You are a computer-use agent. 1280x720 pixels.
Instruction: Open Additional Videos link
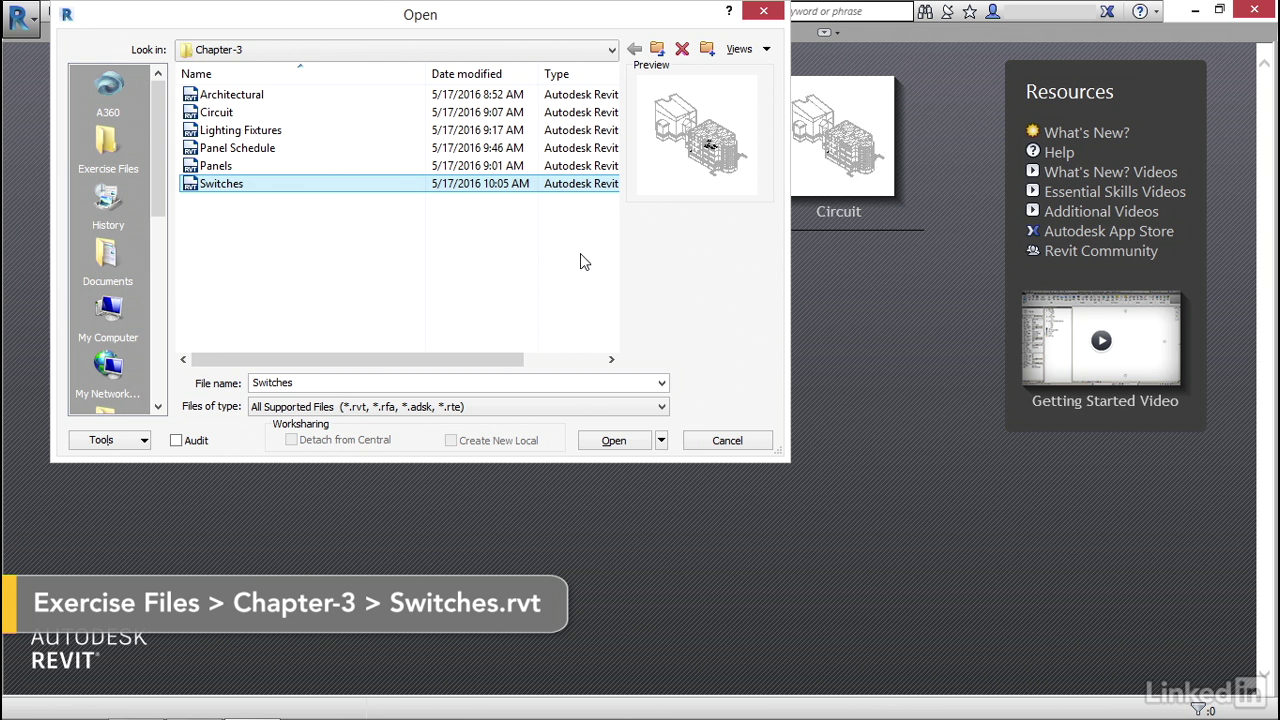click(x=1101, y=212)
